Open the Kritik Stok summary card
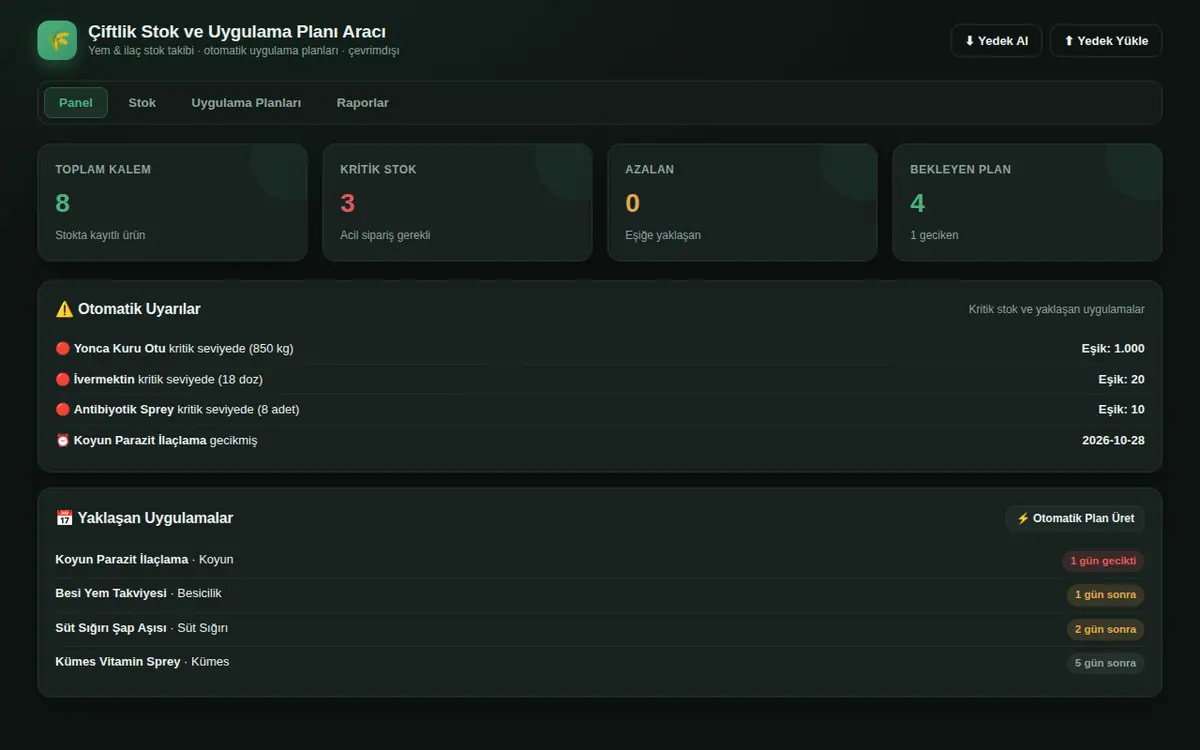 457,203
